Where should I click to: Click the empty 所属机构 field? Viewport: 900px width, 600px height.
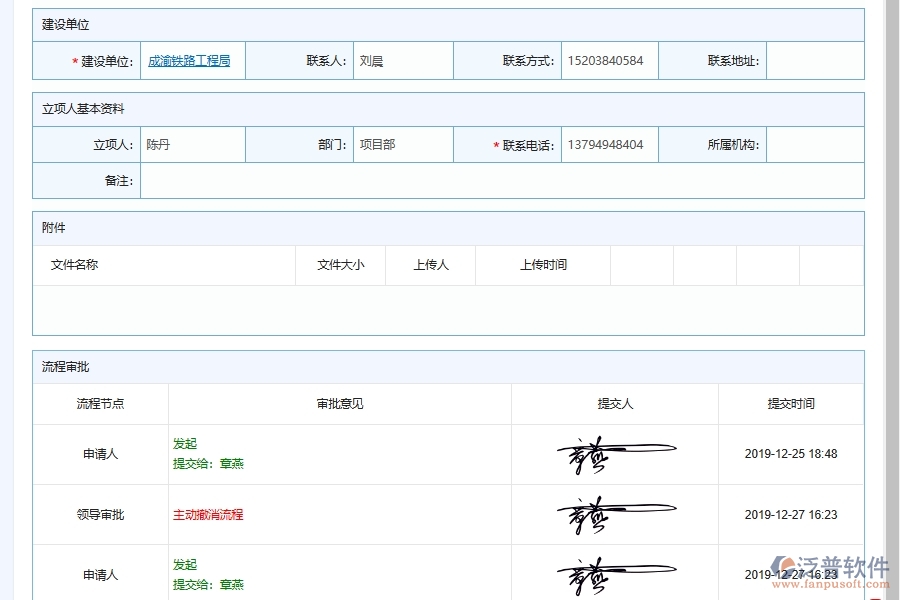(x=814, y=145)
